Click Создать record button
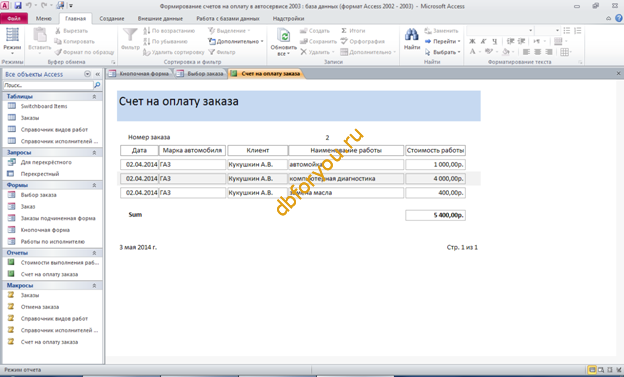The height and width of the screenshot is (377, 624). pyautogui.click(x=315, y=31)
